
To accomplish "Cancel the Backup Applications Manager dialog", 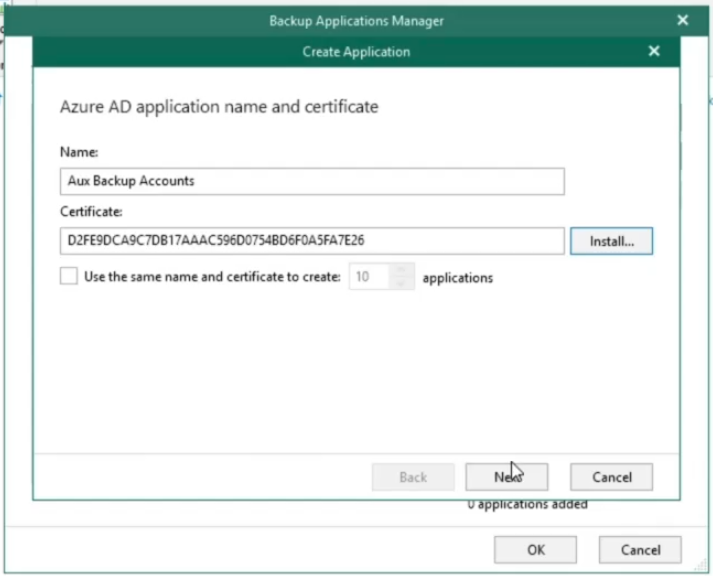I will [x=640, y=550].
